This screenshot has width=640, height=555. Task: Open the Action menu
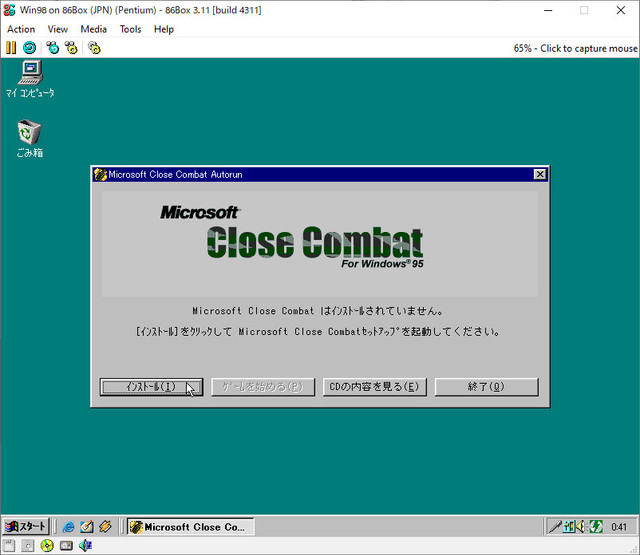pyautogui.click(x=21, y=29)
